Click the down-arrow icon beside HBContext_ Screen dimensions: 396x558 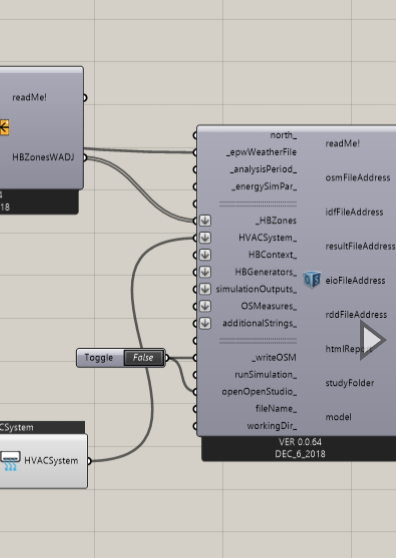coord(205,255)
